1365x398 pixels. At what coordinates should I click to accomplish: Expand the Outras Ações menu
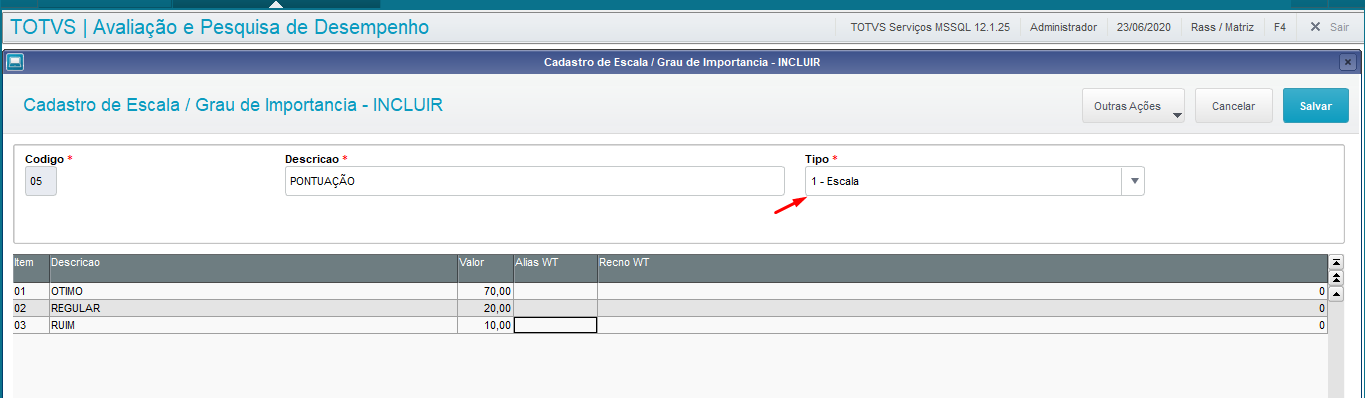tap(1133, 106)
